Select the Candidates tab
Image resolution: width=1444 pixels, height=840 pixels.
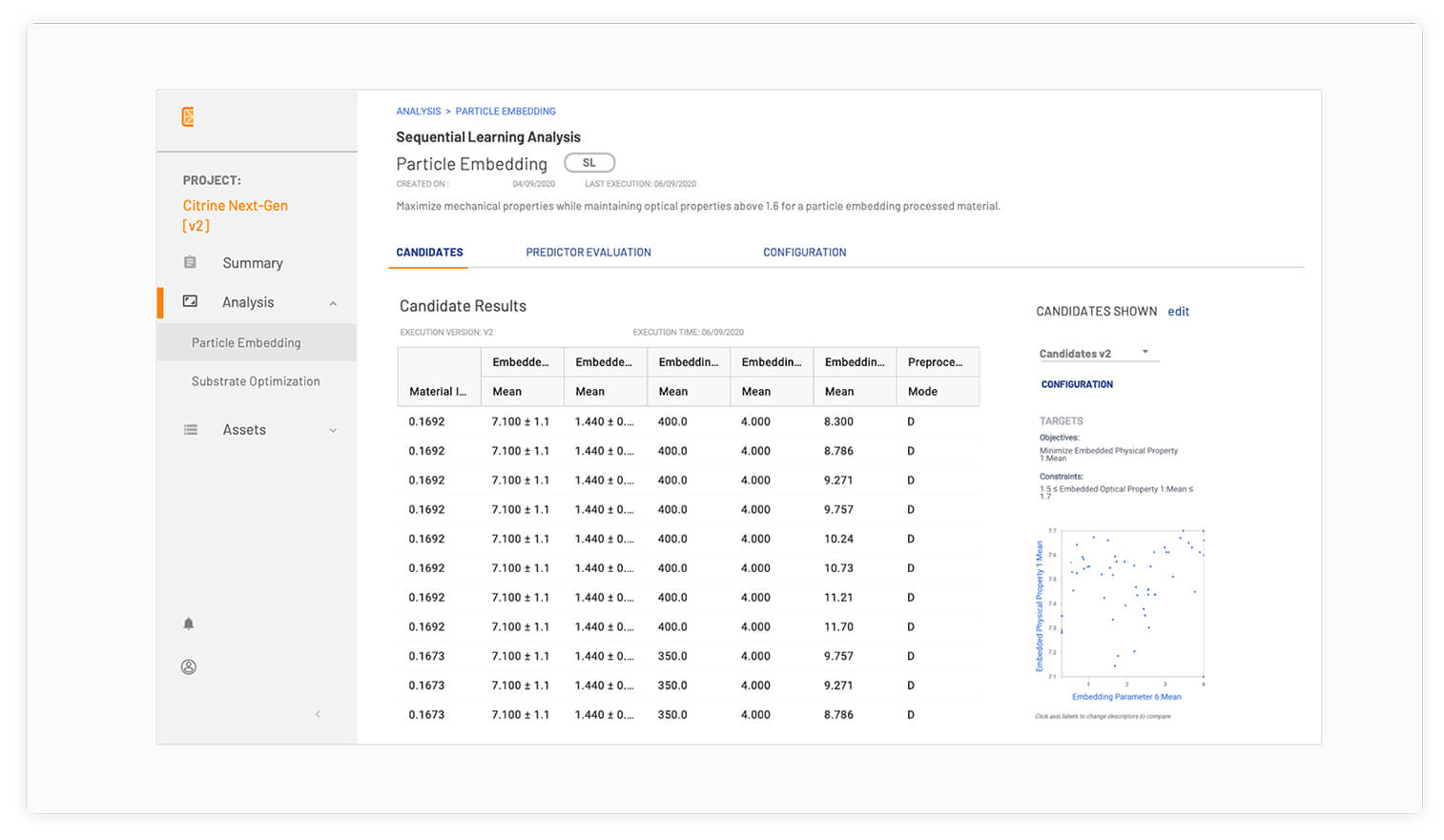(429, 253)
